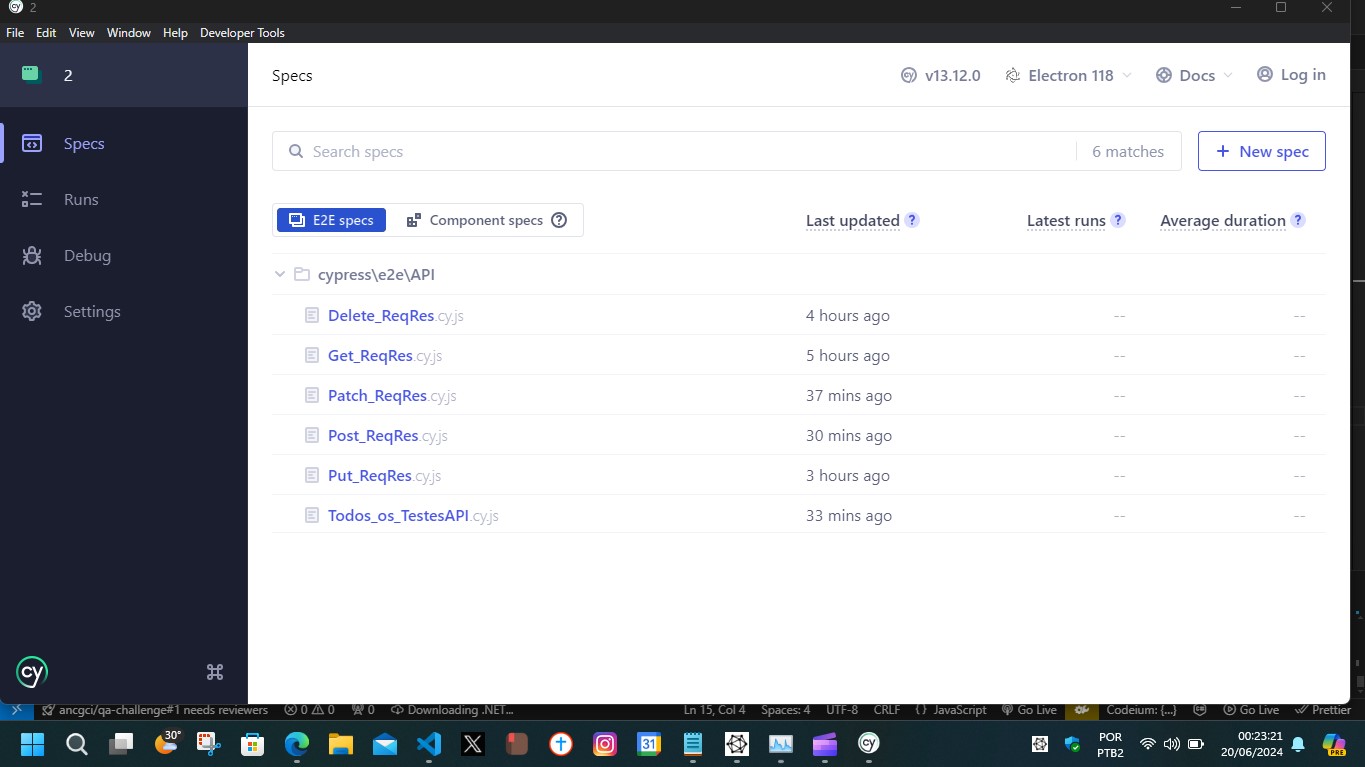Screen dimensions: 1365x767
Task: Click the New spec button
Action: 1262,151
